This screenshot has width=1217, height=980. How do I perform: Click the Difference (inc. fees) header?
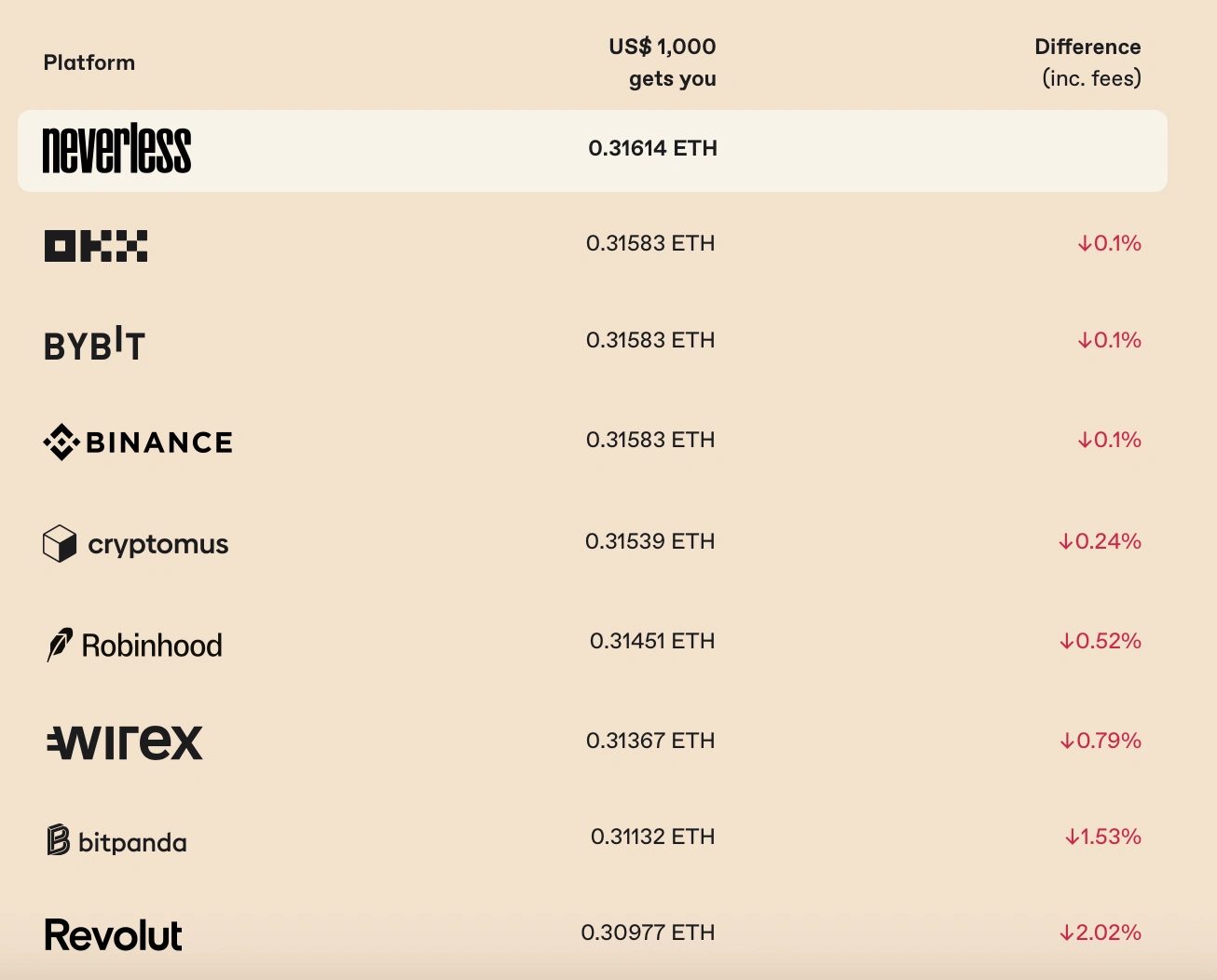[1088, 62]
